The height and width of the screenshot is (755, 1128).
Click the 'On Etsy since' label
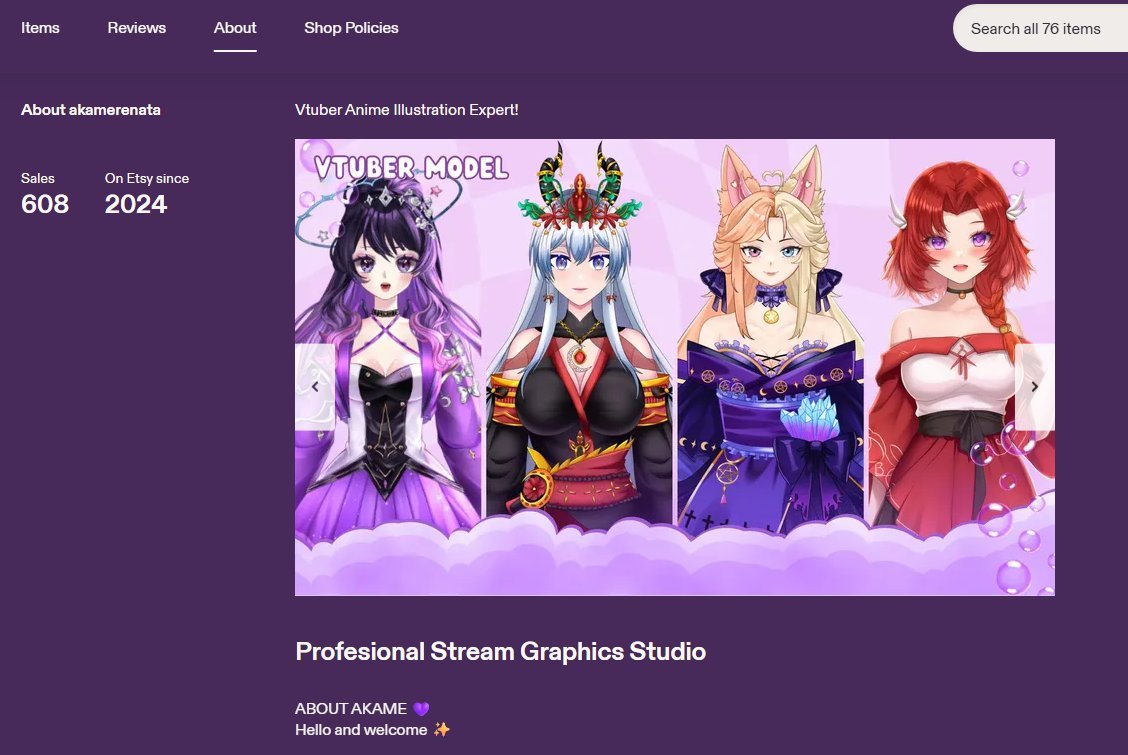point(147,178)
